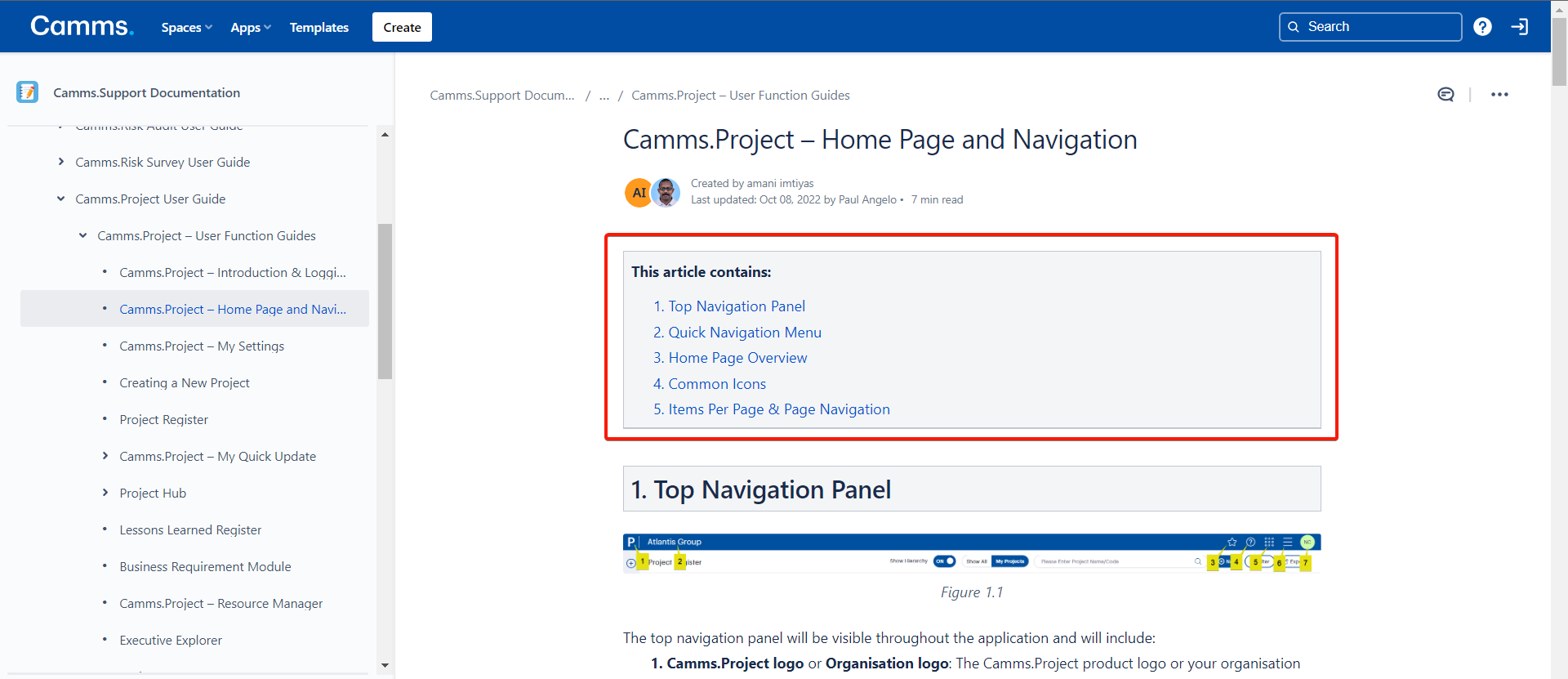The width and height of the screenshot is (1568, 679).
Task: Click the sidebar scroll down arrow
Action: pos(385,665)
